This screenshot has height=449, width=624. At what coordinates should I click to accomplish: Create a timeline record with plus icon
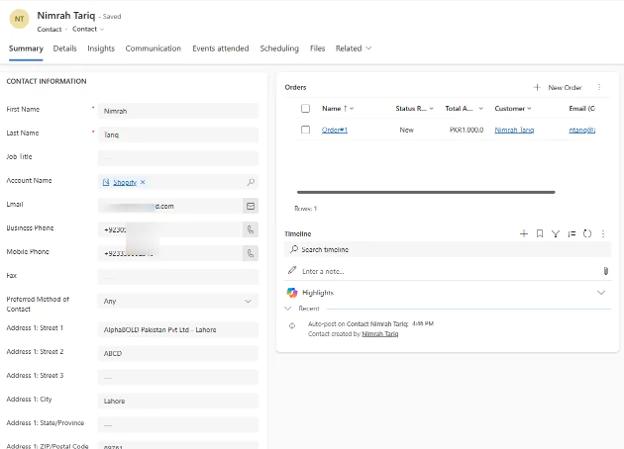click(524, 234)
